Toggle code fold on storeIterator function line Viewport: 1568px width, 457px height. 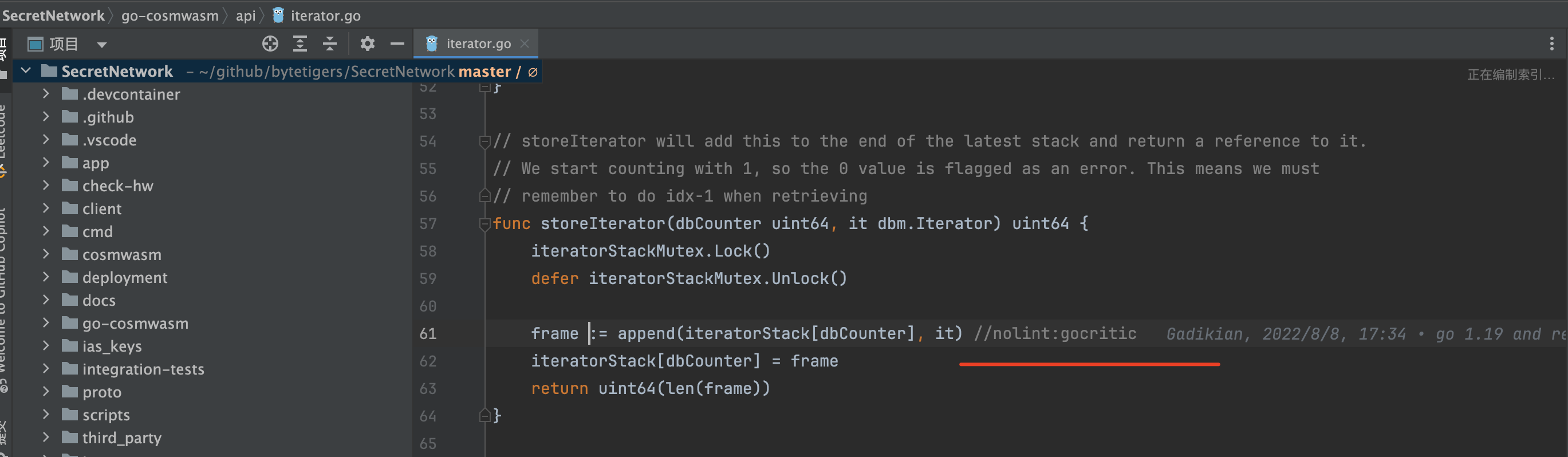tap(484, 224)
